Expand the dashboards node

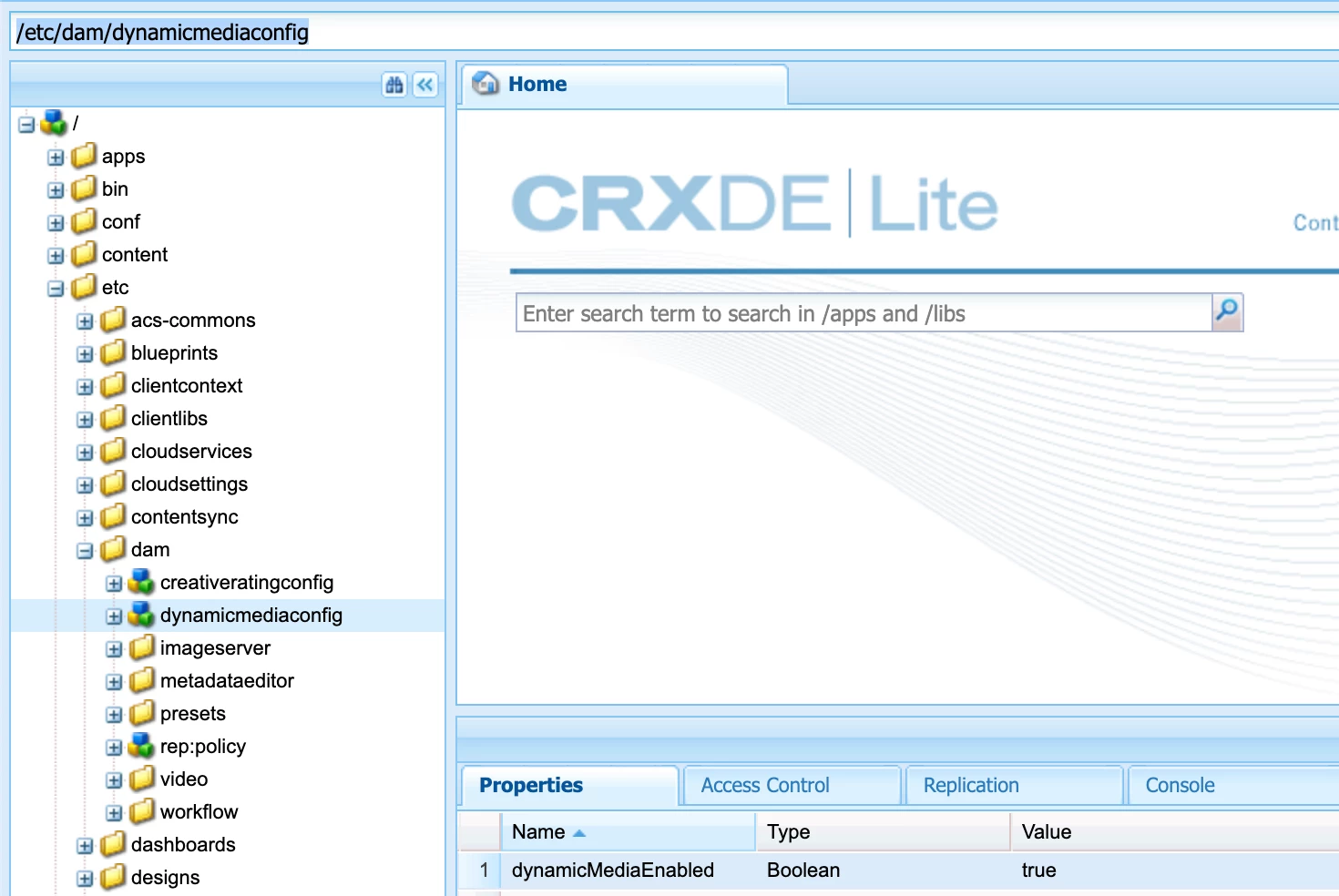[x=85, y=846]
